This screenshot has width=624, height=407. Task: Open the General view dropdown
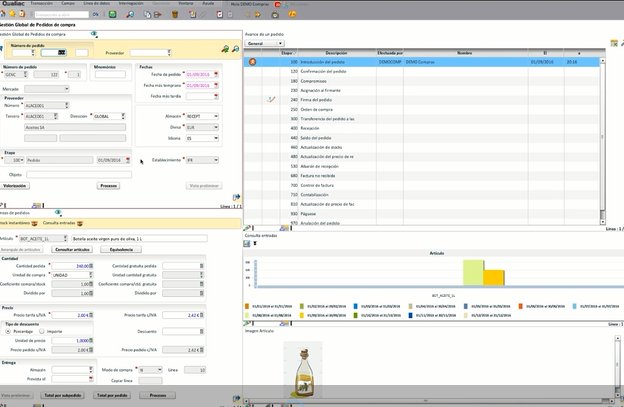tap(264, 43)
